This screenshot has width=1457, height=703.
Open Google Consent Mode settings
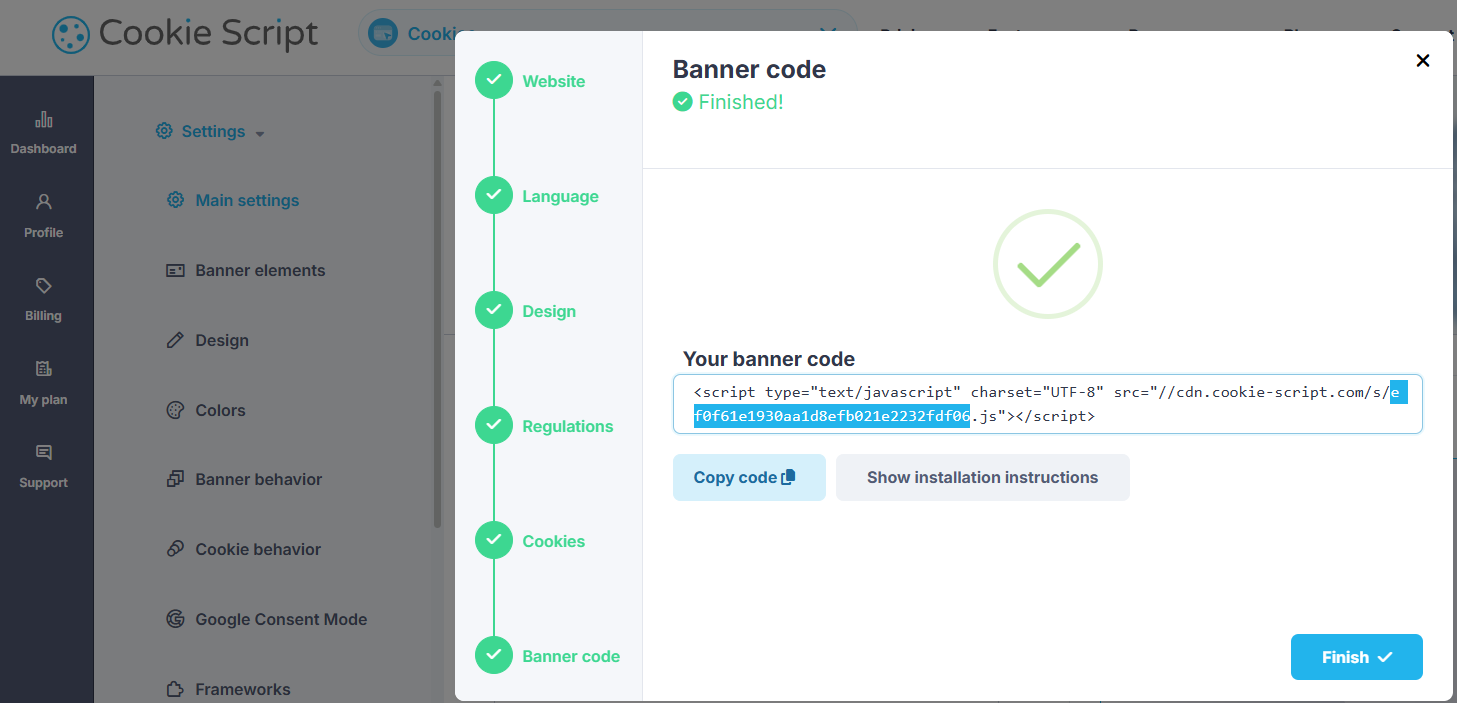coord(281,619)
